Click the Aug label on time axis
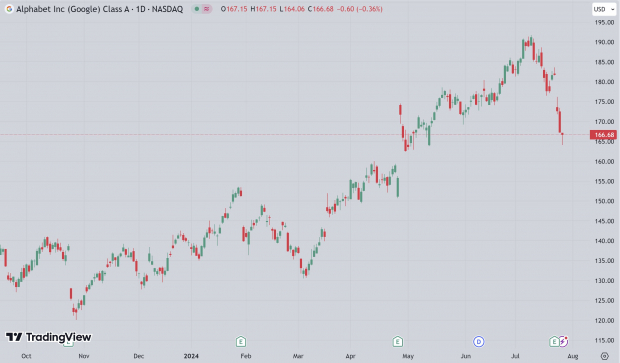Screen dimensions: 620x363 [573, 356]
